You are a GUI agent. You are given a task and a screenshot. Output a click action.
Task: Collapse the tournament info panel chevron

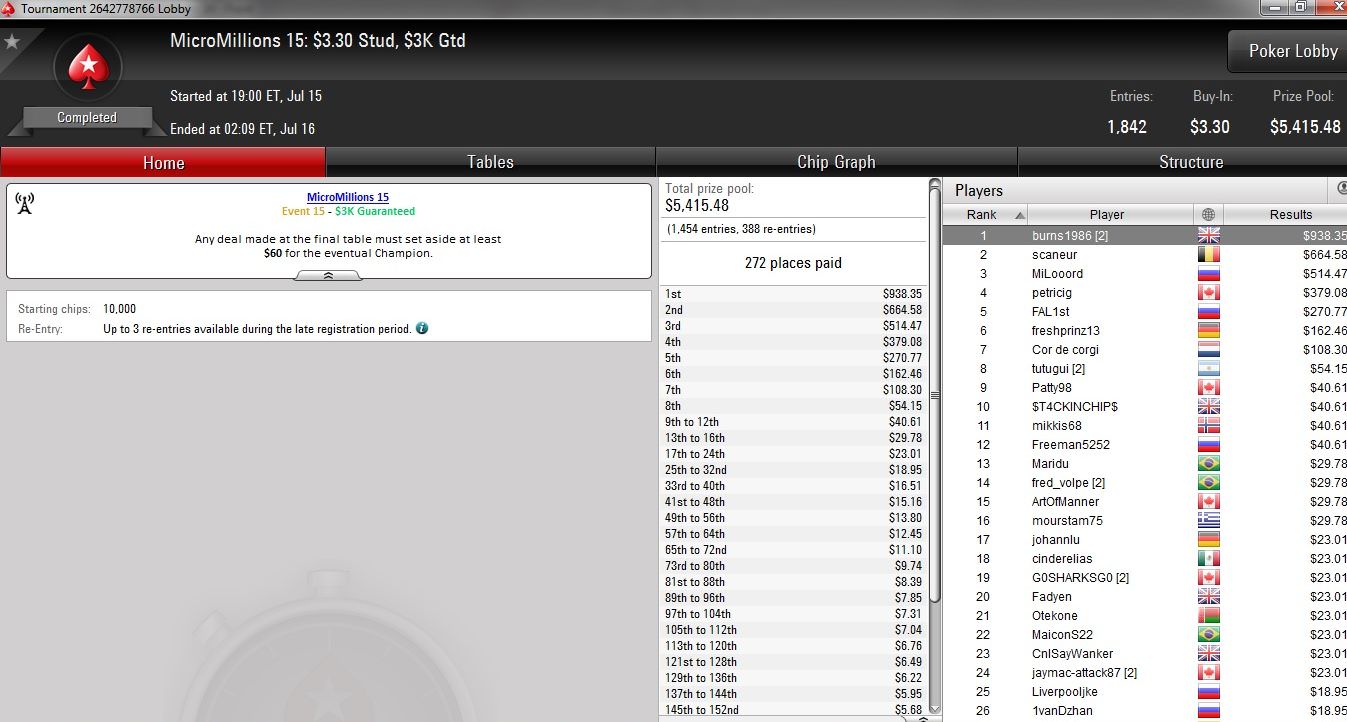(x=328, y=275)
